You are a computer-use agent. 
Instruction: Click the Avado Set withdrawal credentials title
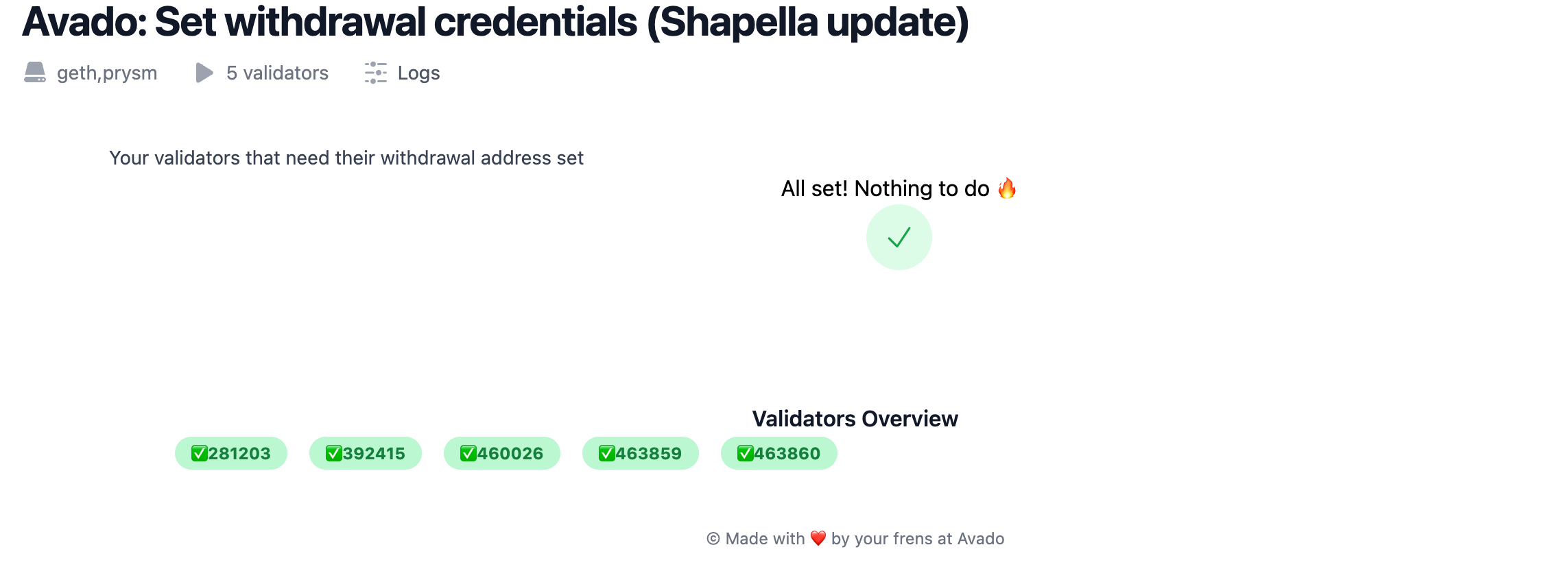click(495, 22)
